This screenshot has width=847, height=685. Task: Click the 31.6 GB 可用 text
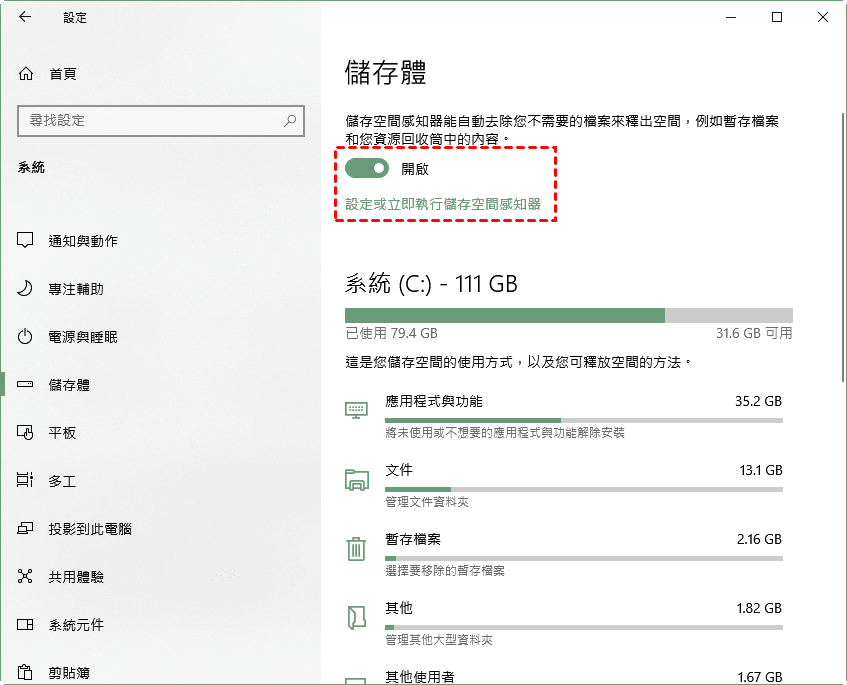755,333
